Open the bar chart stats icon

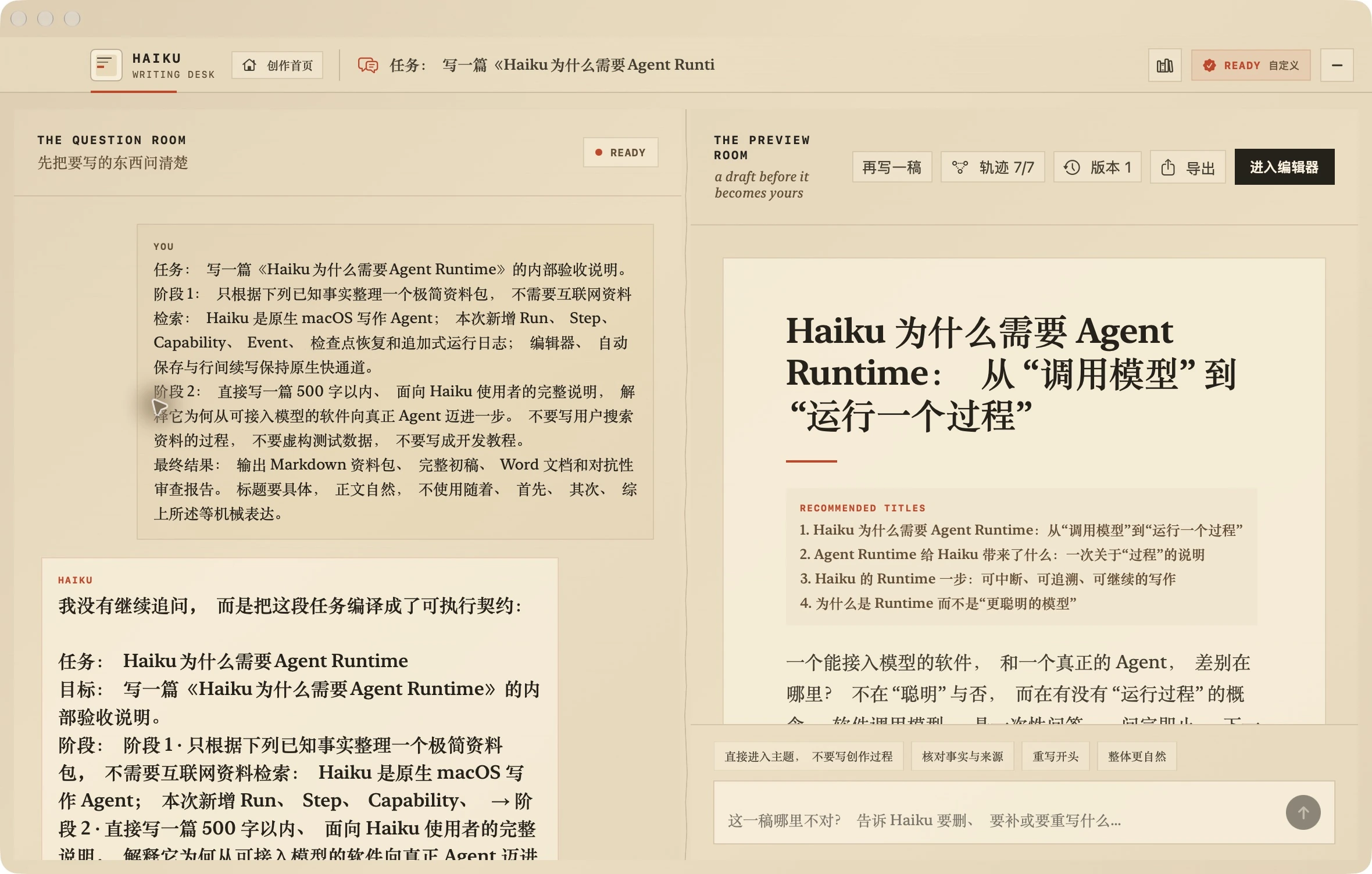point(1165,65)
